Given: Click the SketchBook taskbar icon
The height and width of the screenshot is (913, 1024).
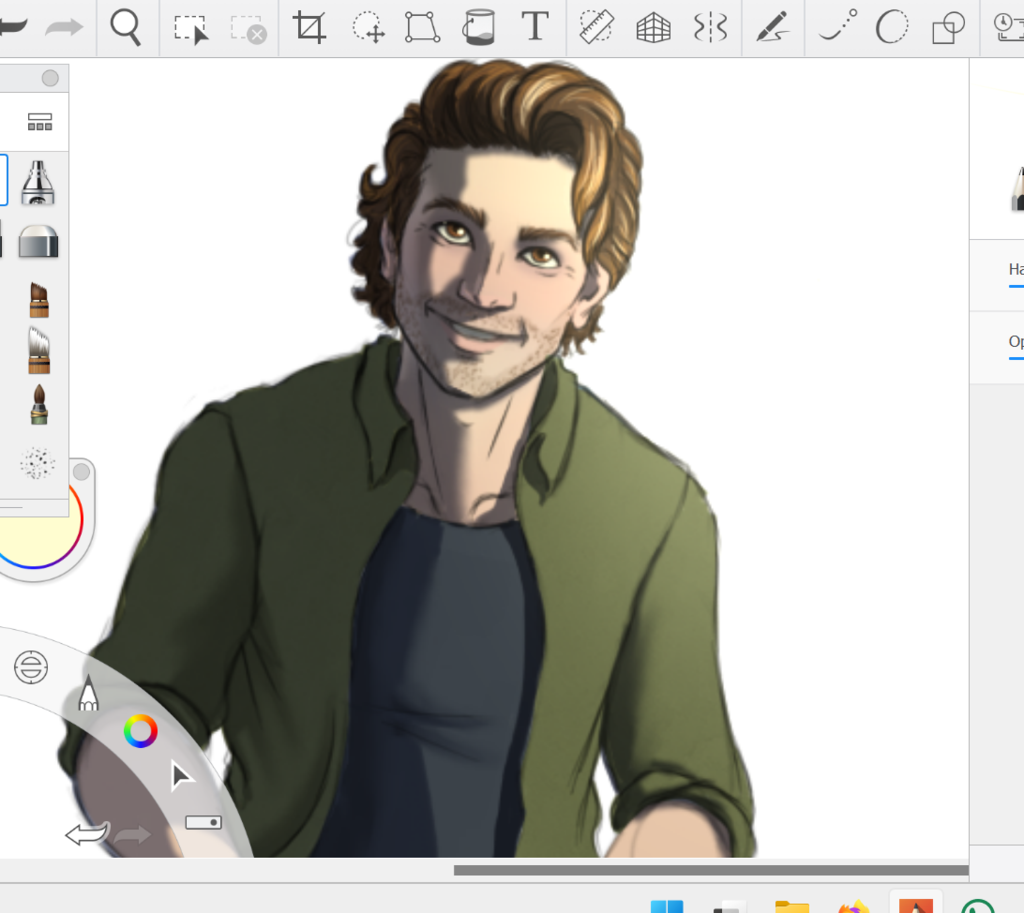Looking at the screenshot, I should pos(916,905).
